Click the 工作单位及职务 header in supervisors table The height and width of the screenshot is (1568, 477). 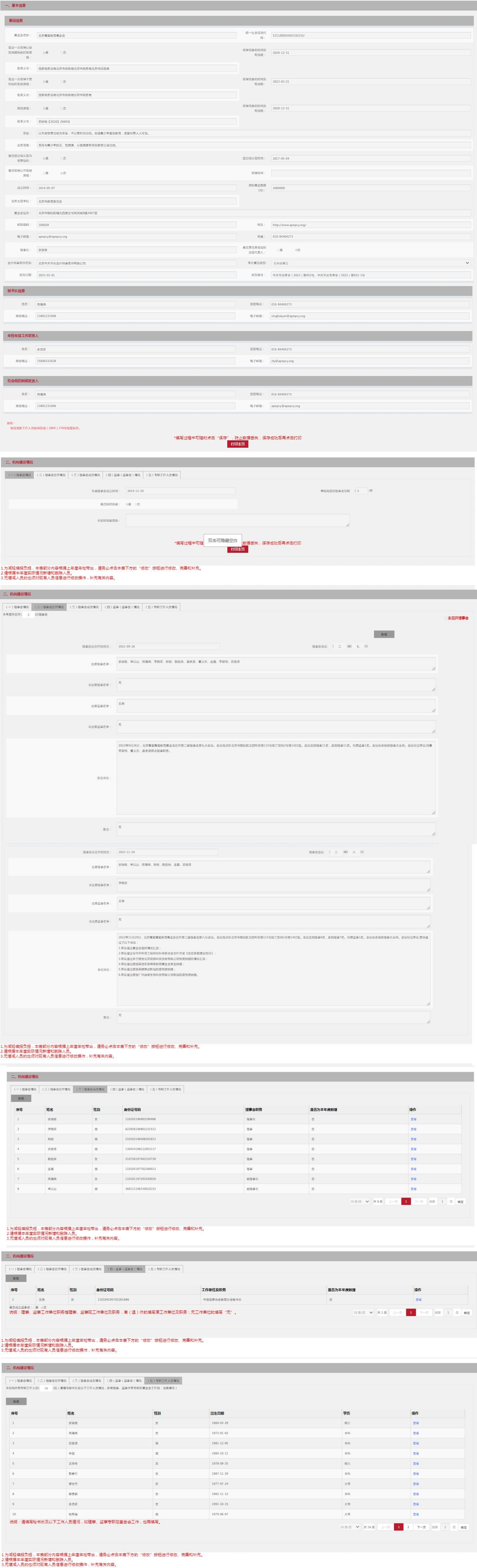click(214, 1290)
